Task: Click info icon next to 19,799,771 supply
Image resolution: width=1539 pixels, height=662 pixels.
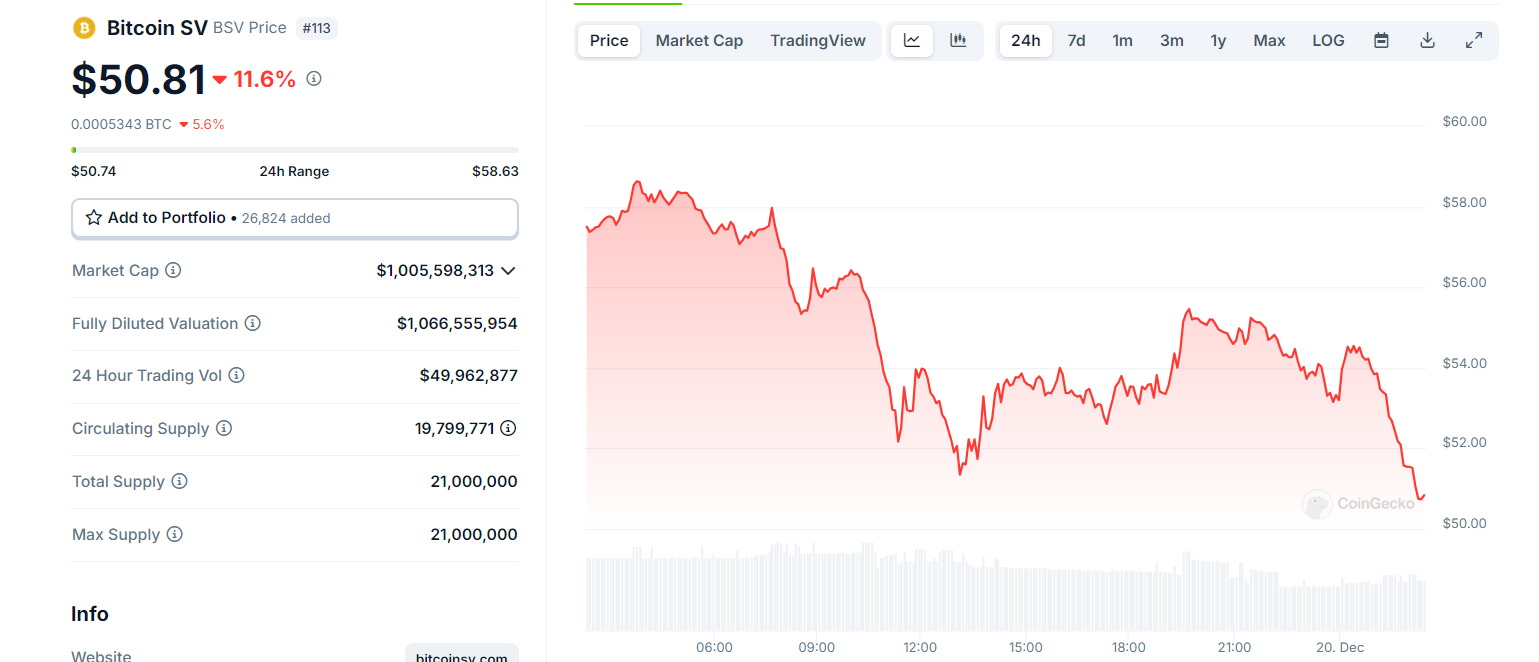Action: pos(508,428)
